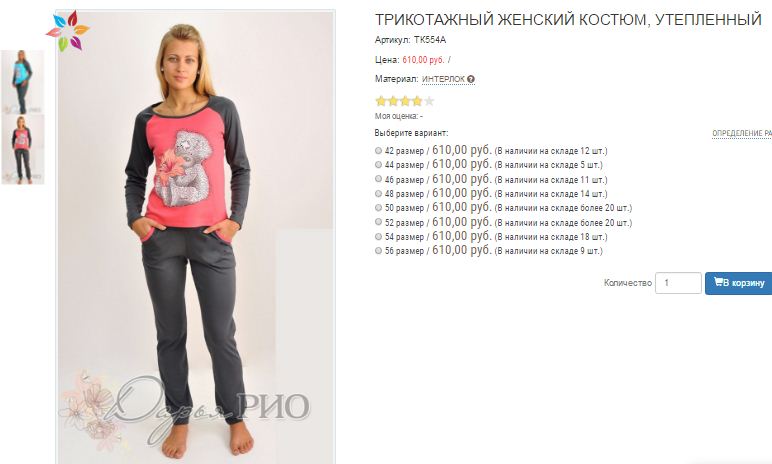
Task: Pick the 56 размер variant
Action: pyautogui.click(x=378, y=251)
